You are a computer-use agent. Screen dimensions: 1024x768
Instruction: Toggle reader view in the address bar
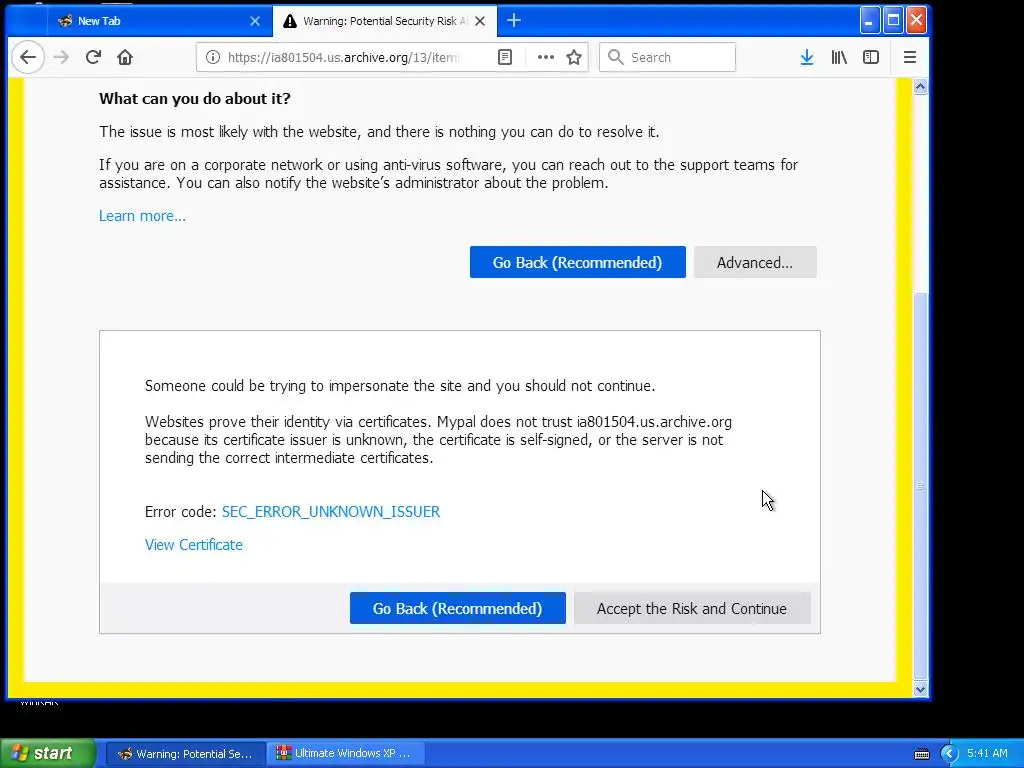(x=505, y=57)
